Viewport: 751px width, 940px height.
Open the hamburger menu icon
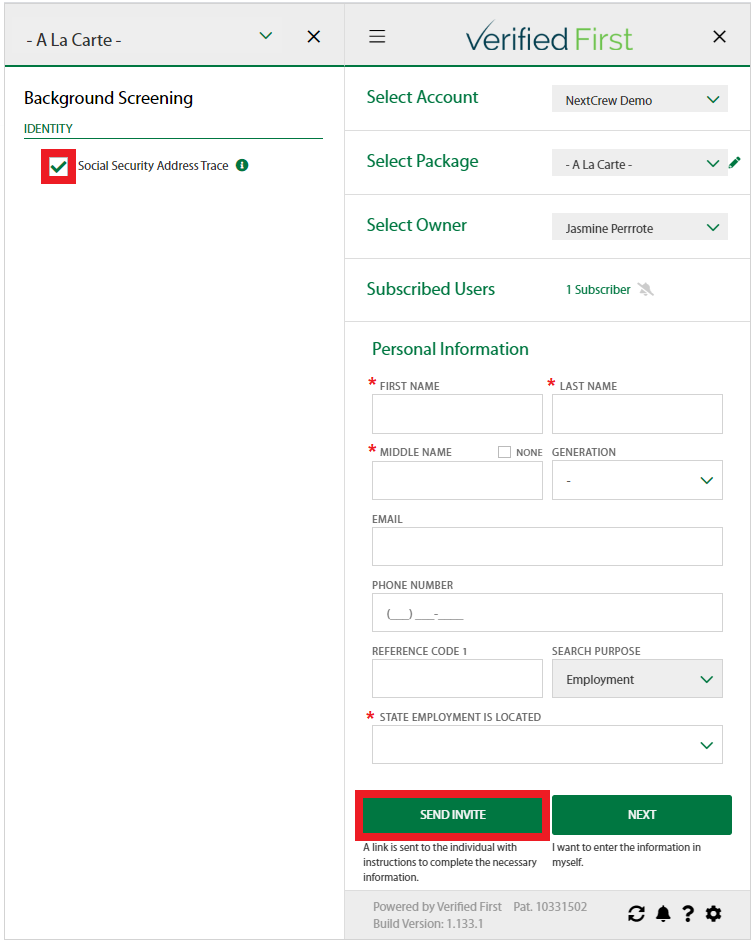point(377,37)
